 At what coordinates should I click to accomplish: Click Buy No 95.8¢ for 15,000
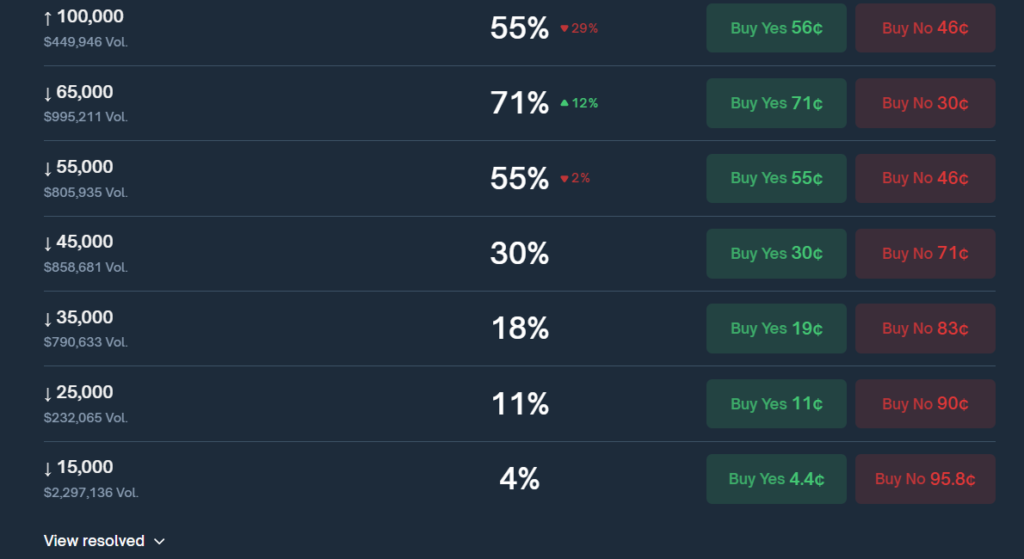coord(925,479)
